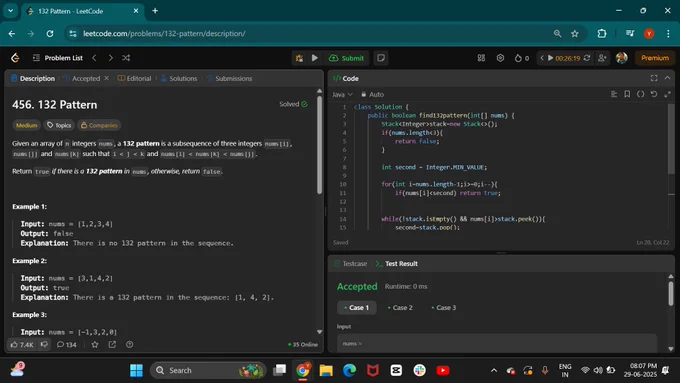
Task: Reset code to default with undo icon
Action: pyautogui.click(x=654, y=94)
